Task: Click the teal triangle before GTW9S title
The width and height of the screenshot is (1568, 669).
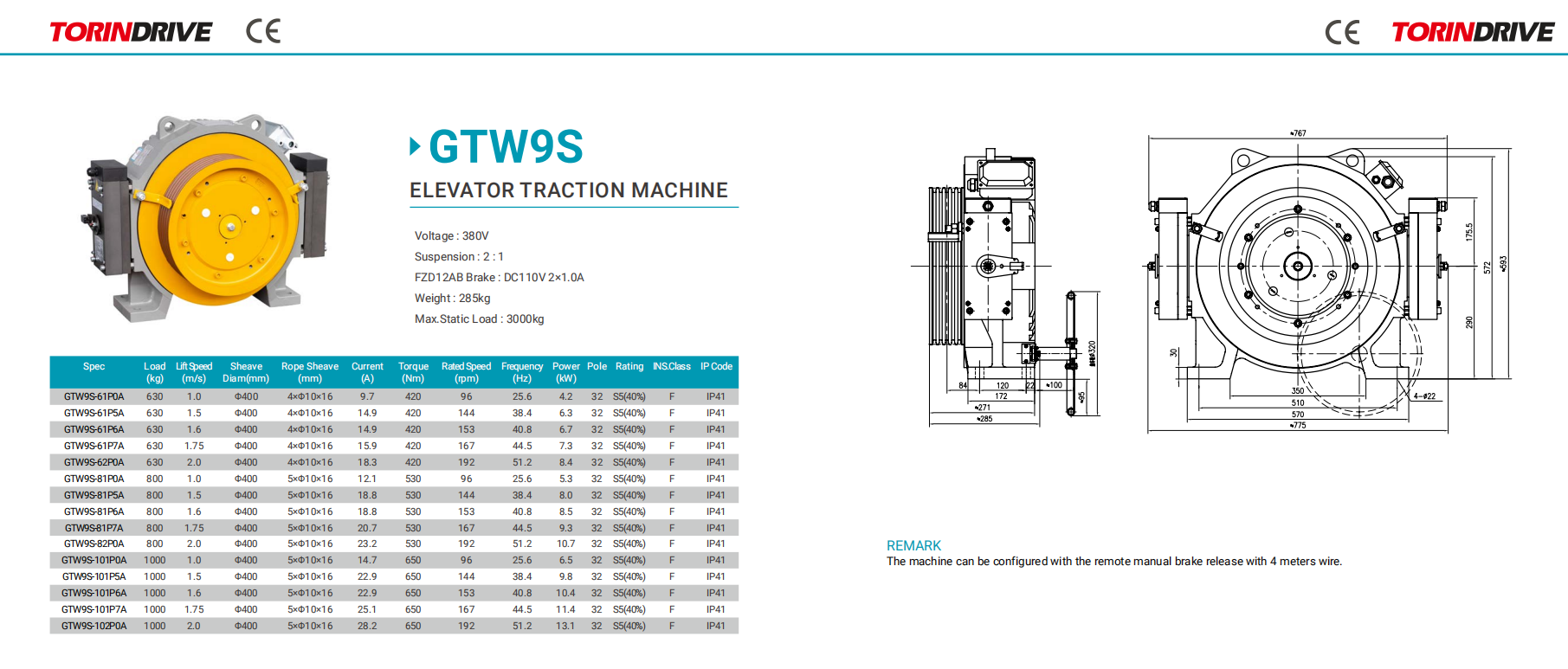Action: point(415,146)
